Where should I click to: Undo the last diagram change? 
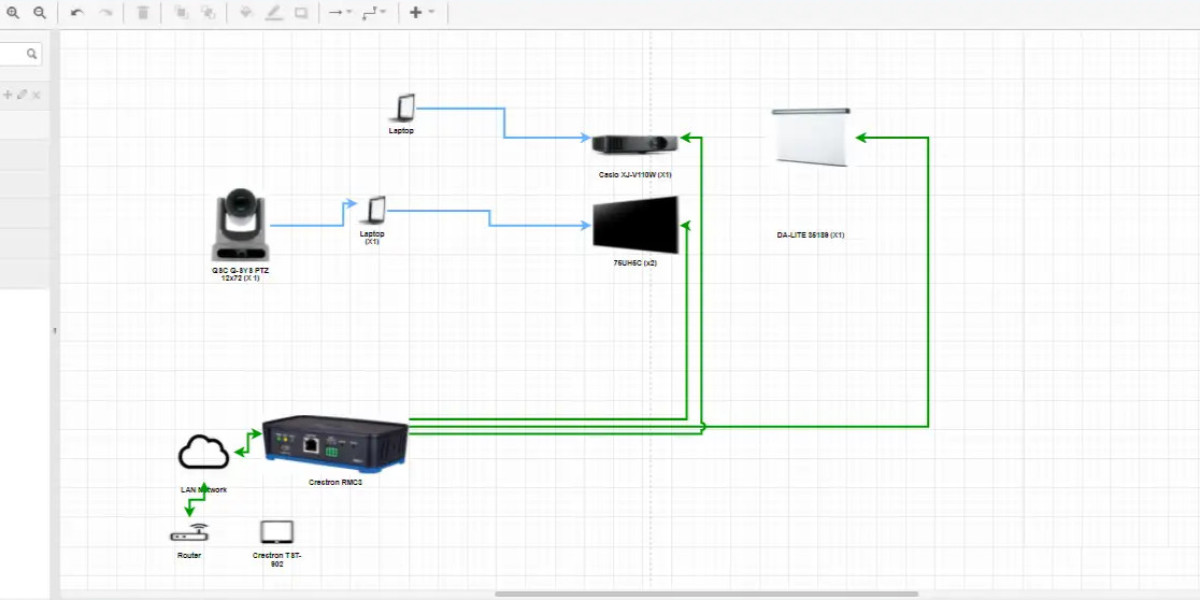pyautogui.click(x=77, y=13)
